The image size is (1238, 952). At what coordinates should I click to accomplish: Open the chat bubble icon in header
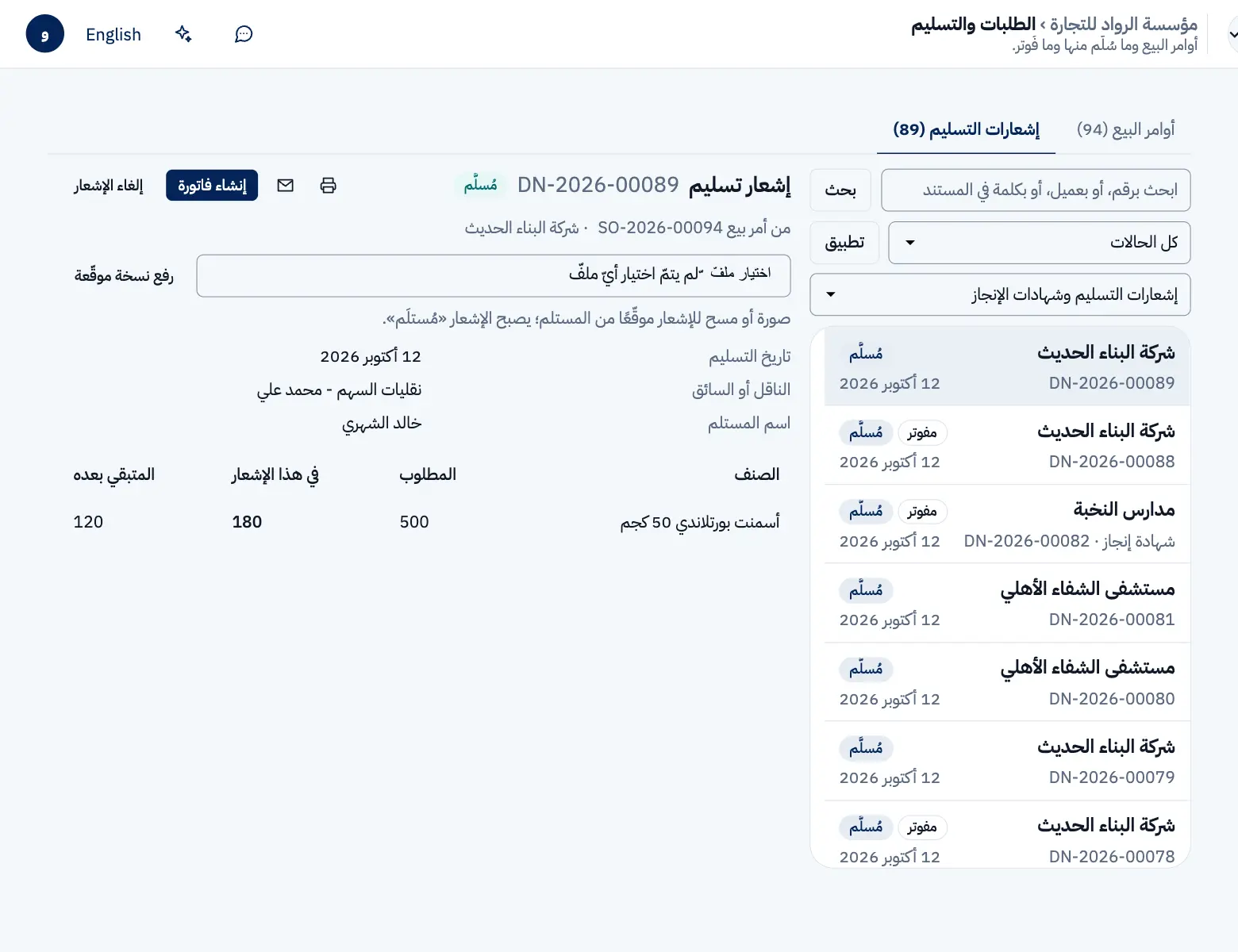[x=244, y=34]
